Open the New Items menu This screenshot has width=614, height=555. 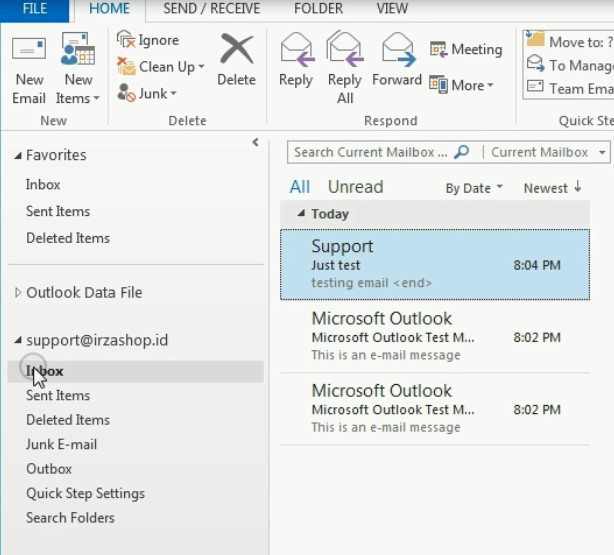pyautogui.click(x=78, y=70)
